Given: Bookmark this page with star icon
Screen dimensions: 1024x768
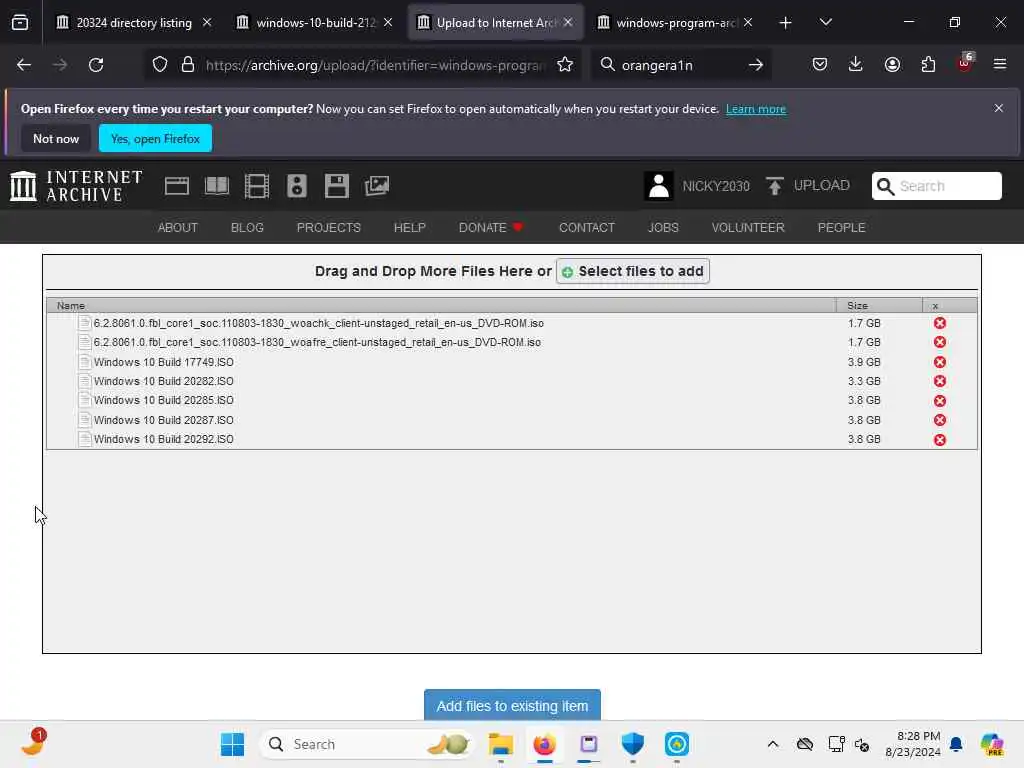Looking at the screenshot, I should 565,65.
